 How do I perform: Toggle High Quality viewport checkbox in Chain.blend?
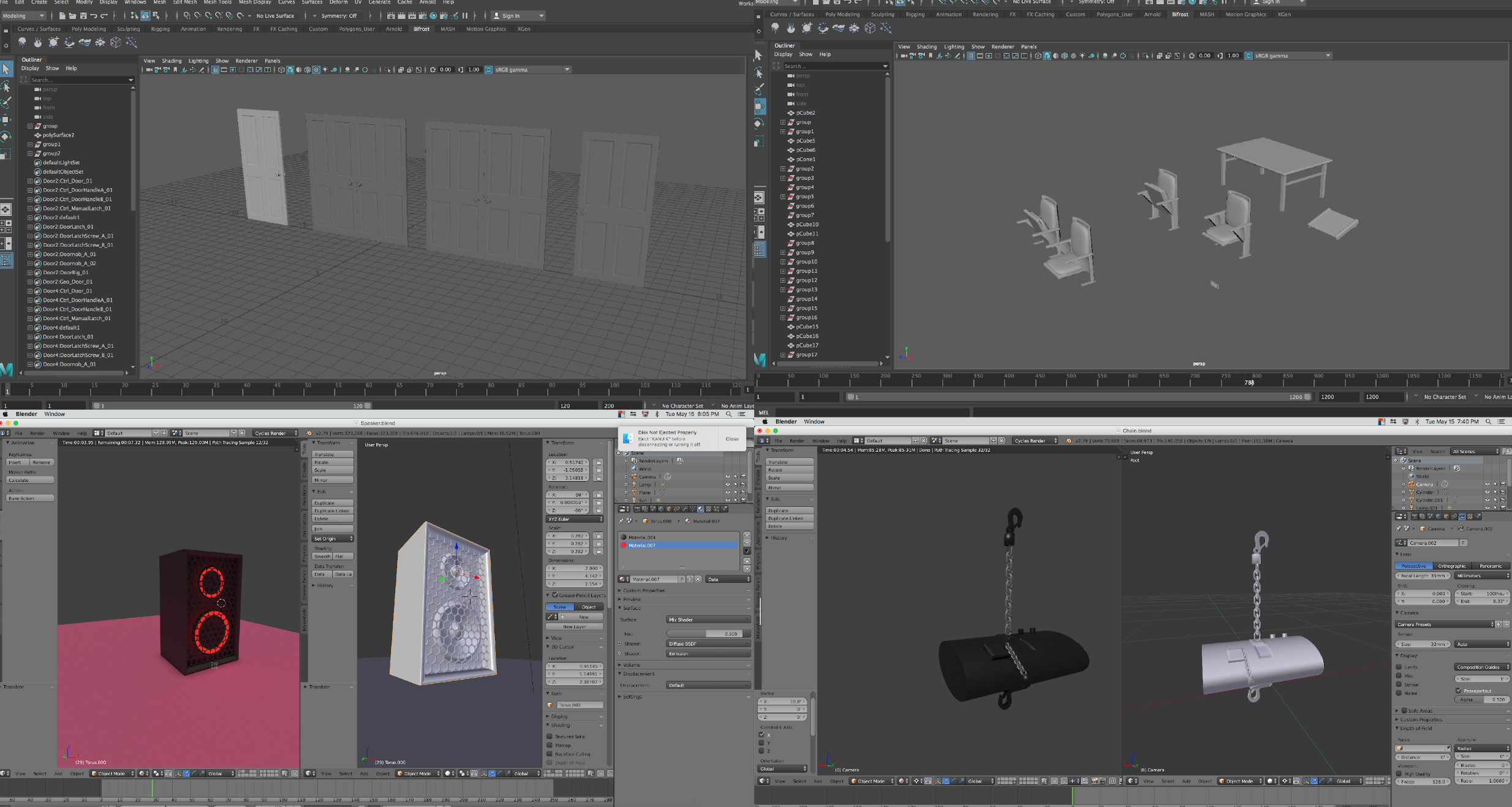(x=1399, y=774)
